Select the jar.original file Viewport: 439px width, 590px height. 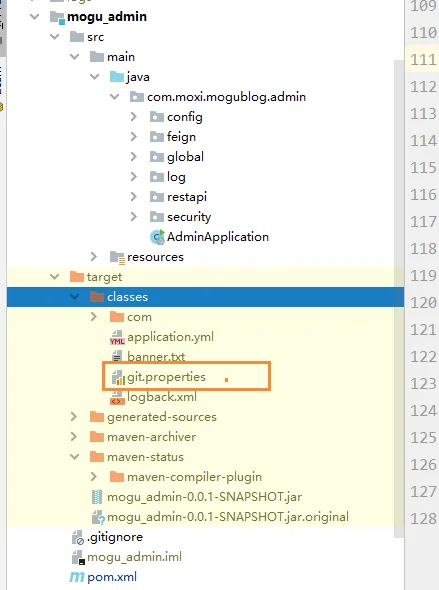[228, 517]
